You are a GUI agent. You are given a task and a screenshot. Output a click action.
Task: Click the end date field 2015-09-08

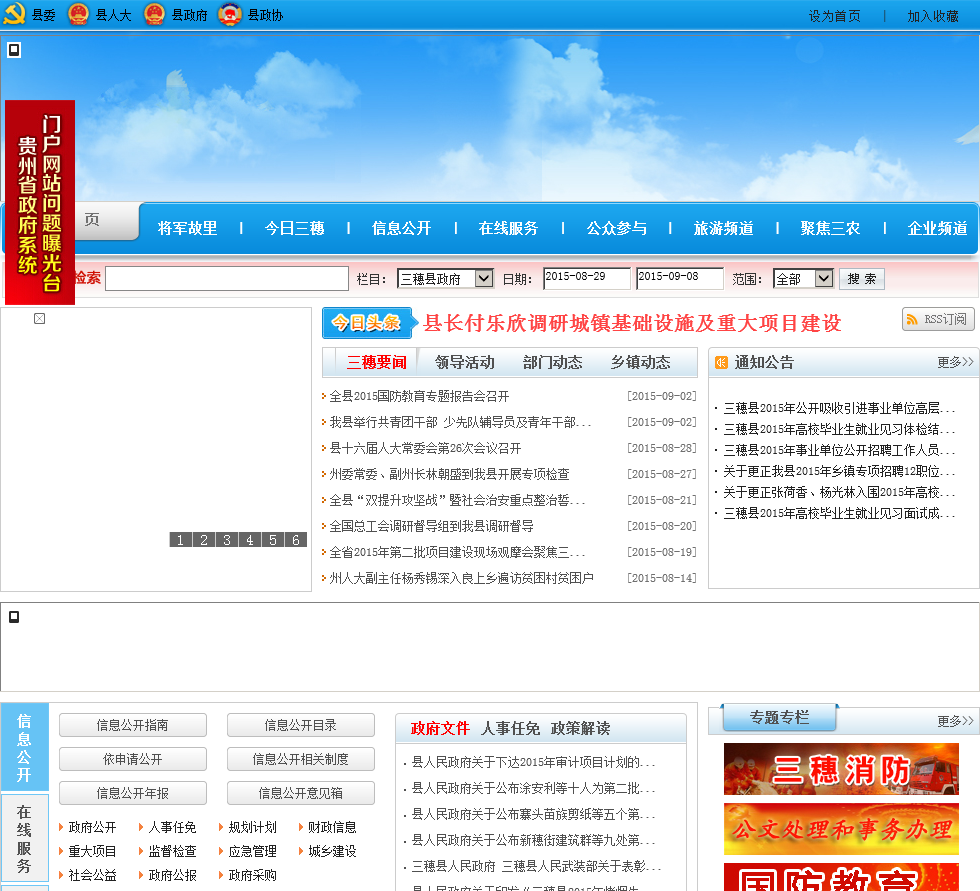point(680,278)
